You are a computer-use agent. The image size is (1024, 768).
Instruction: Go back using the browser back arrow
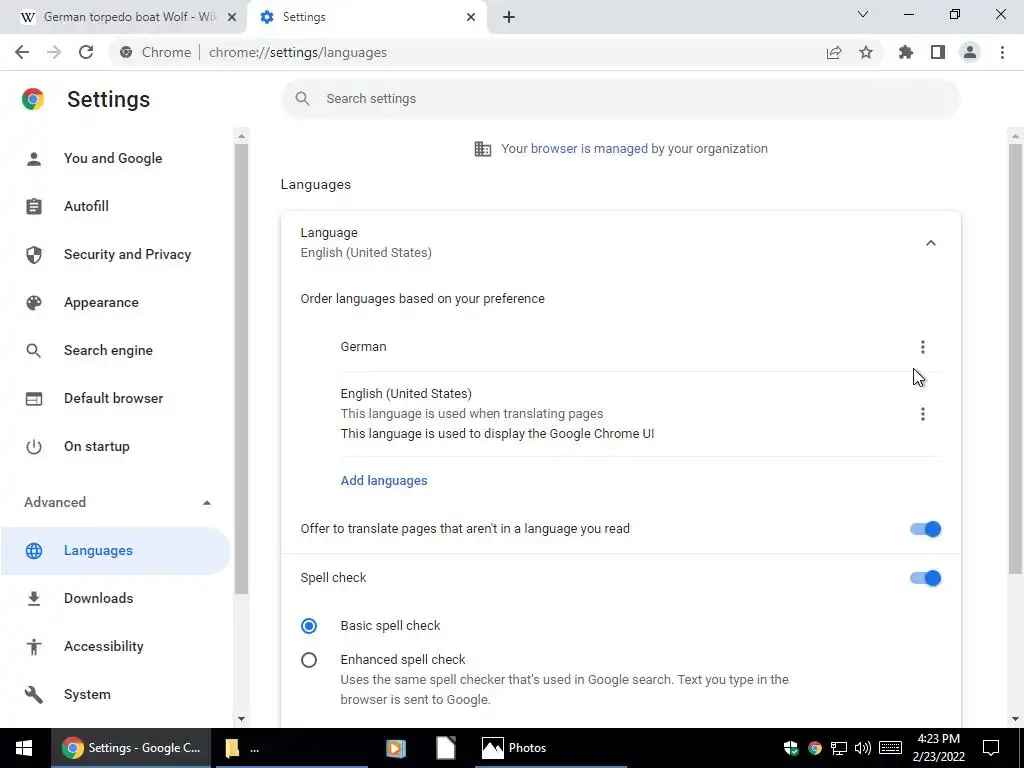22,52
